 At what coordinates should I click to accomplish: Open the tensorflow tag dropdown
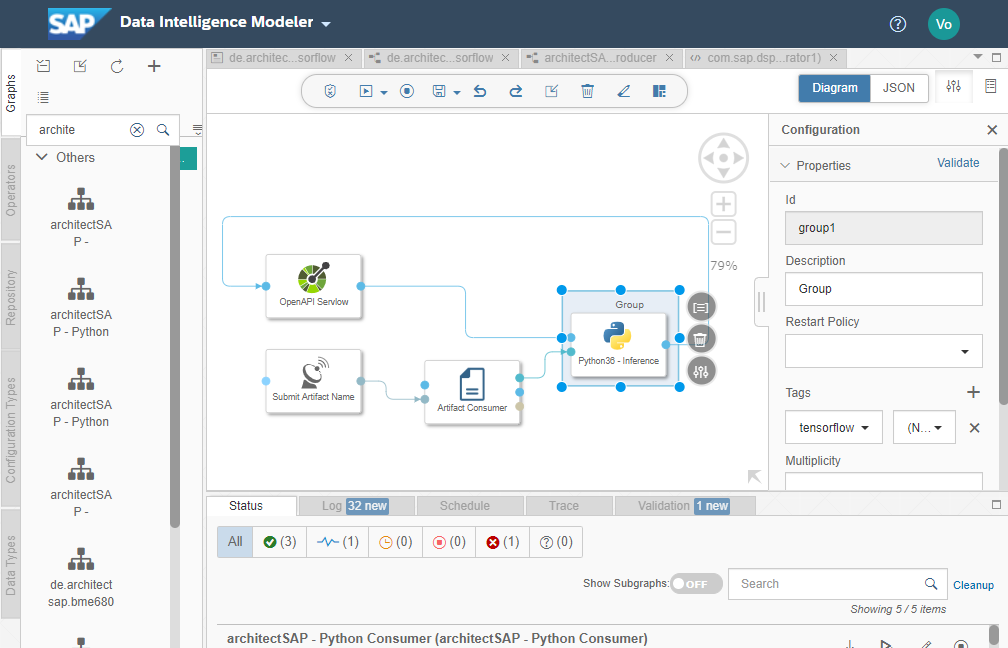pos(833,427)
